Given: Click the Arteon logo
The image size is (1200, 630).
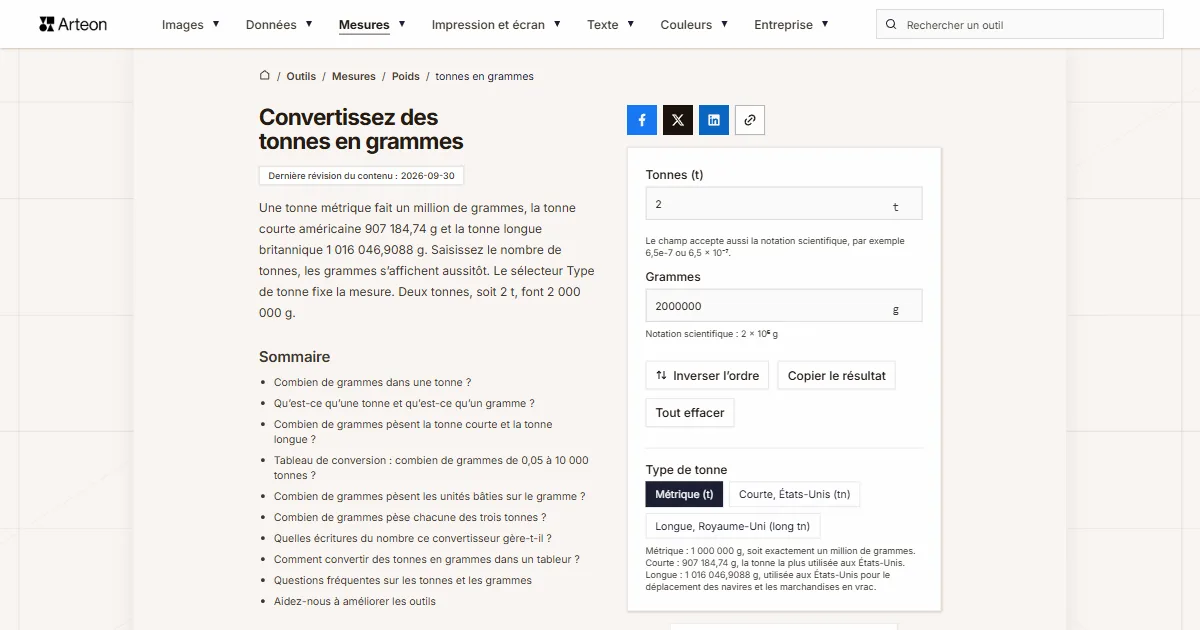Looking at the screenshot, I should point(73,24).
